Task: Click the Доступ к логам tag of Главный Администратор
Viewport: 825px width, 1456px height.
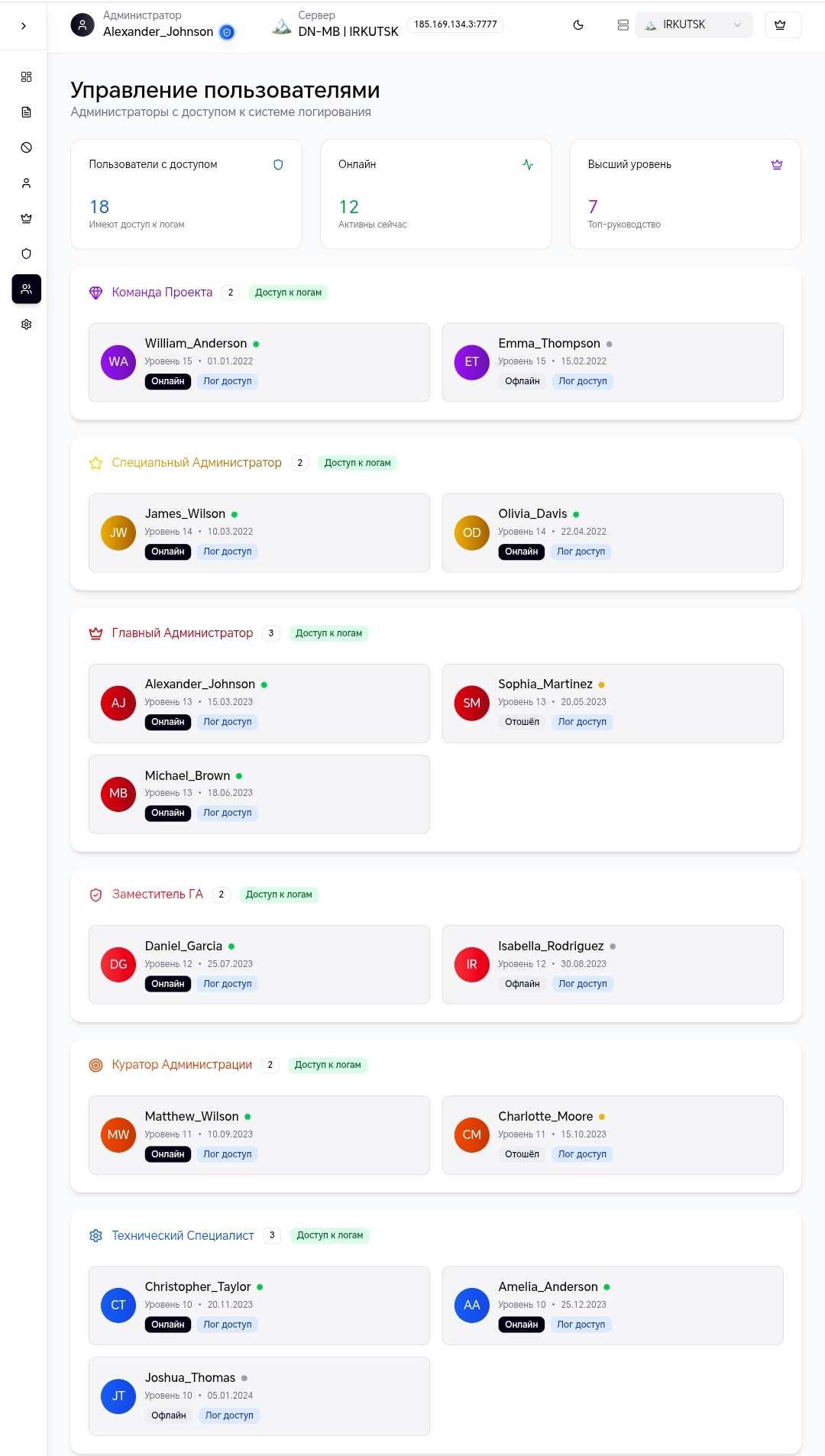Action: [x=328, y=633]
